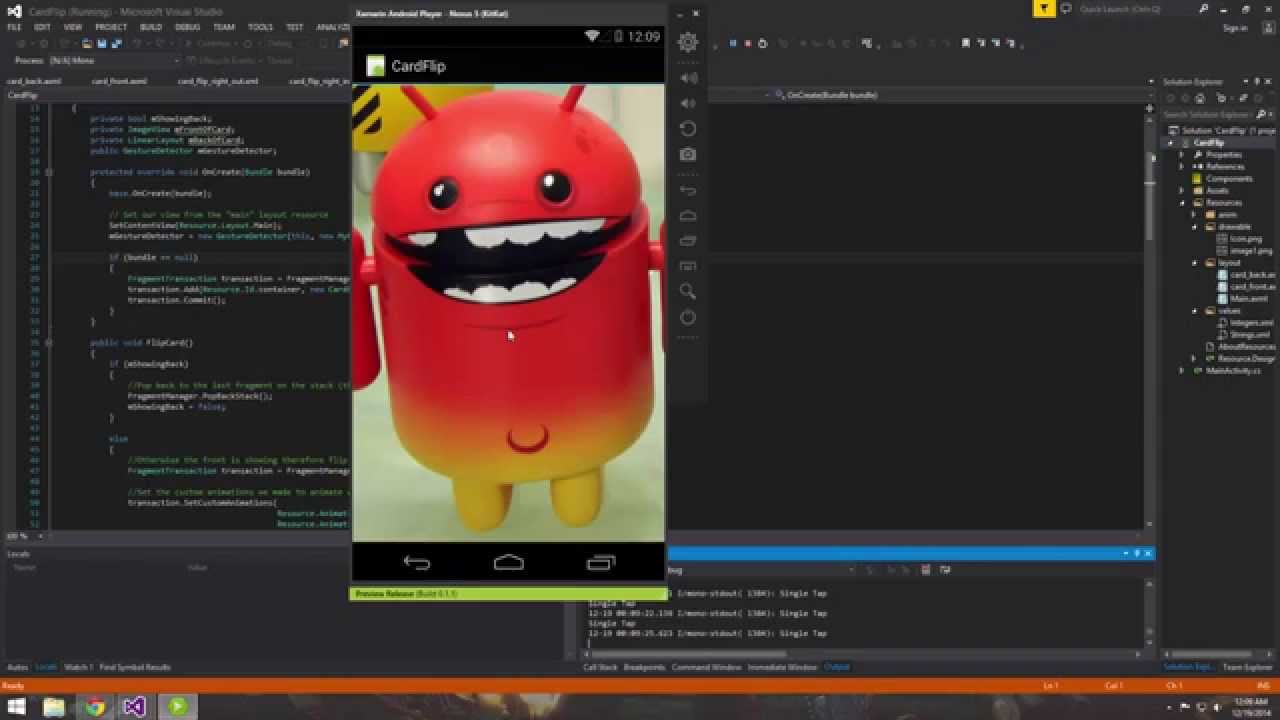
Task: Click Recent apps icon in Player sidebar
Action: pos(687,240)
